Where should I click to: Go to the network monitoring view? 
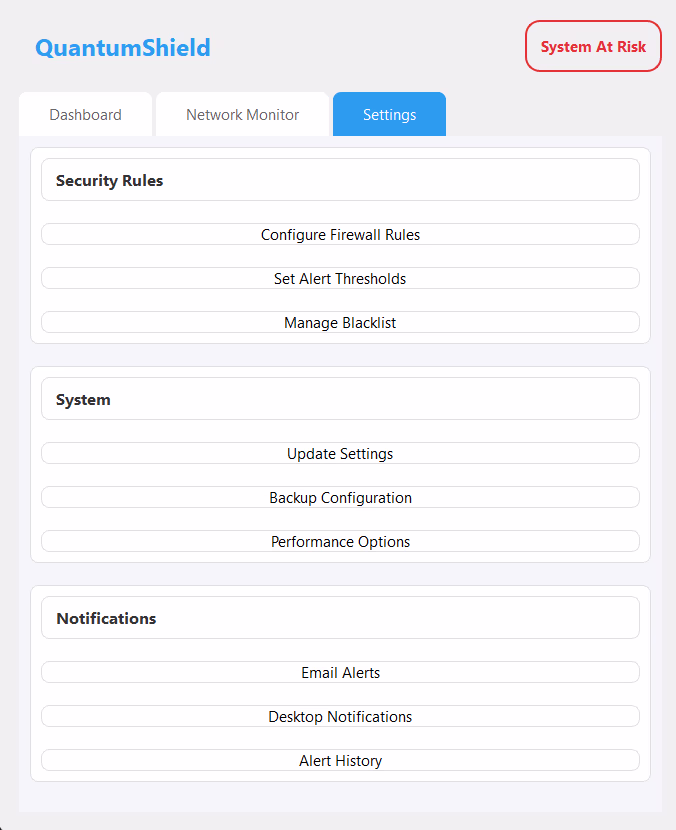tap(242, 114)
